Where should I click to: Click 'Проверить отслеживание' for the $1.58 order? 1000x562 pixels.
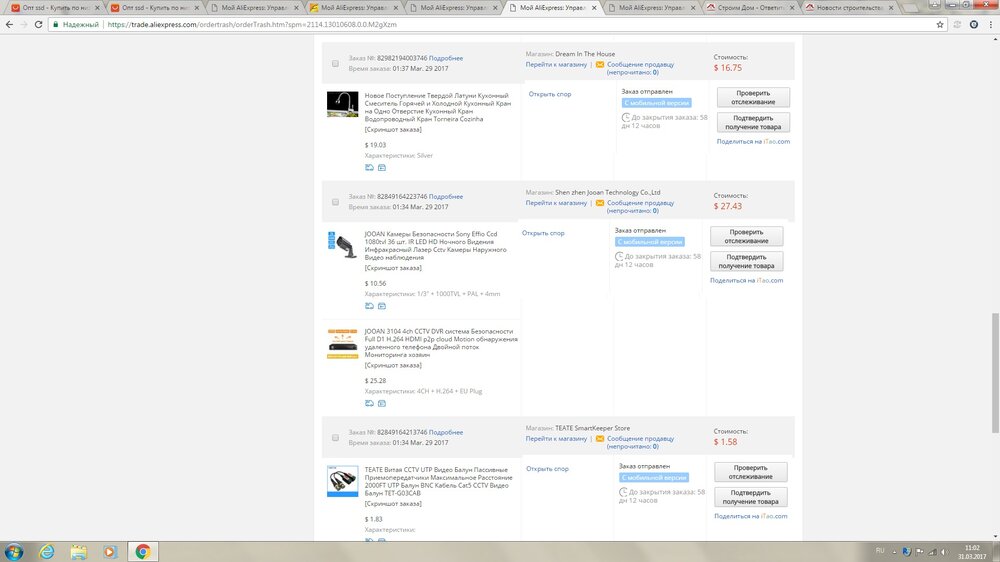tap(751, 472)
